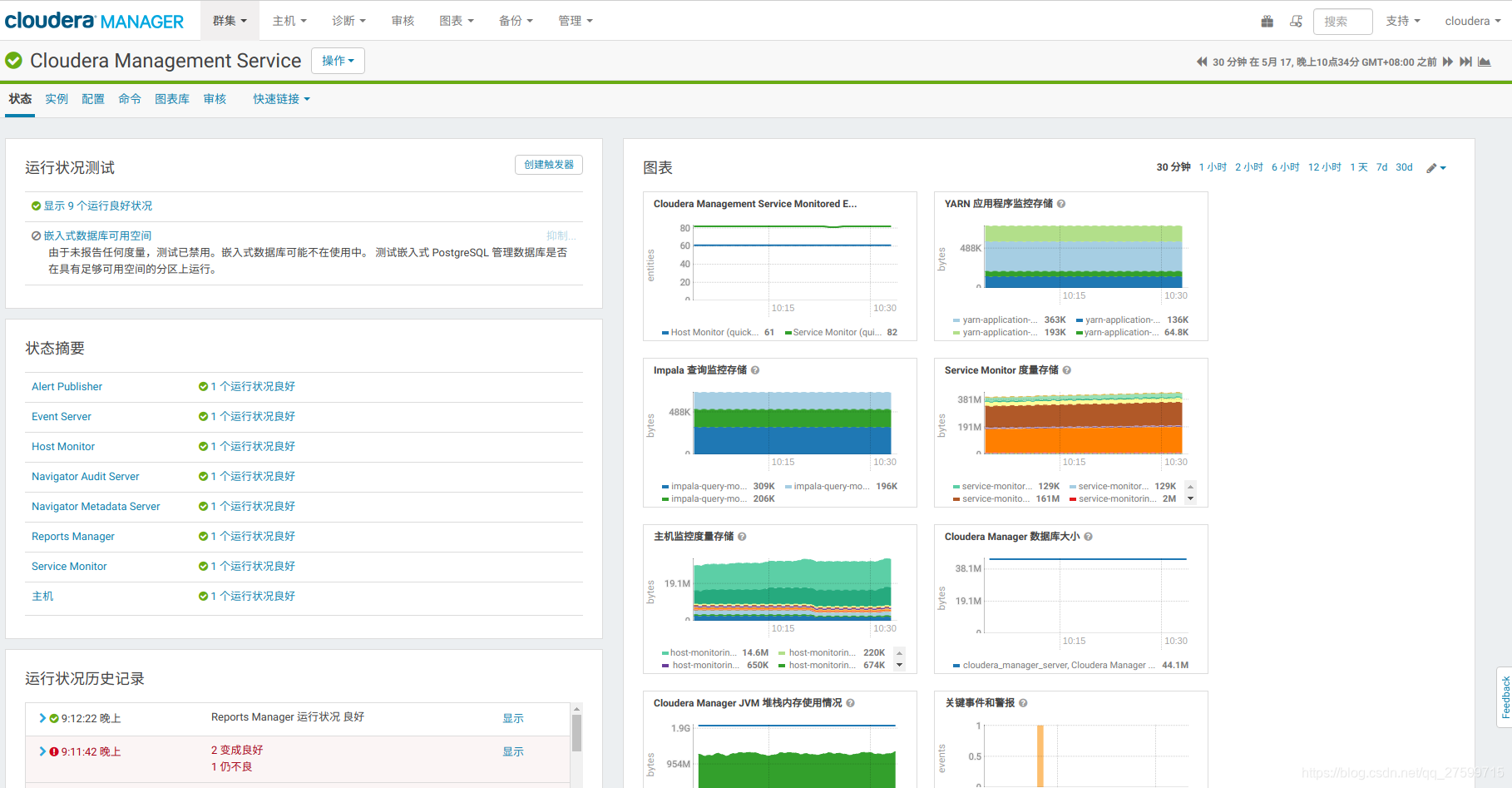Open the 群集 menu
Viewport: 1512px width, 788px height.
[x=230, y=21]
